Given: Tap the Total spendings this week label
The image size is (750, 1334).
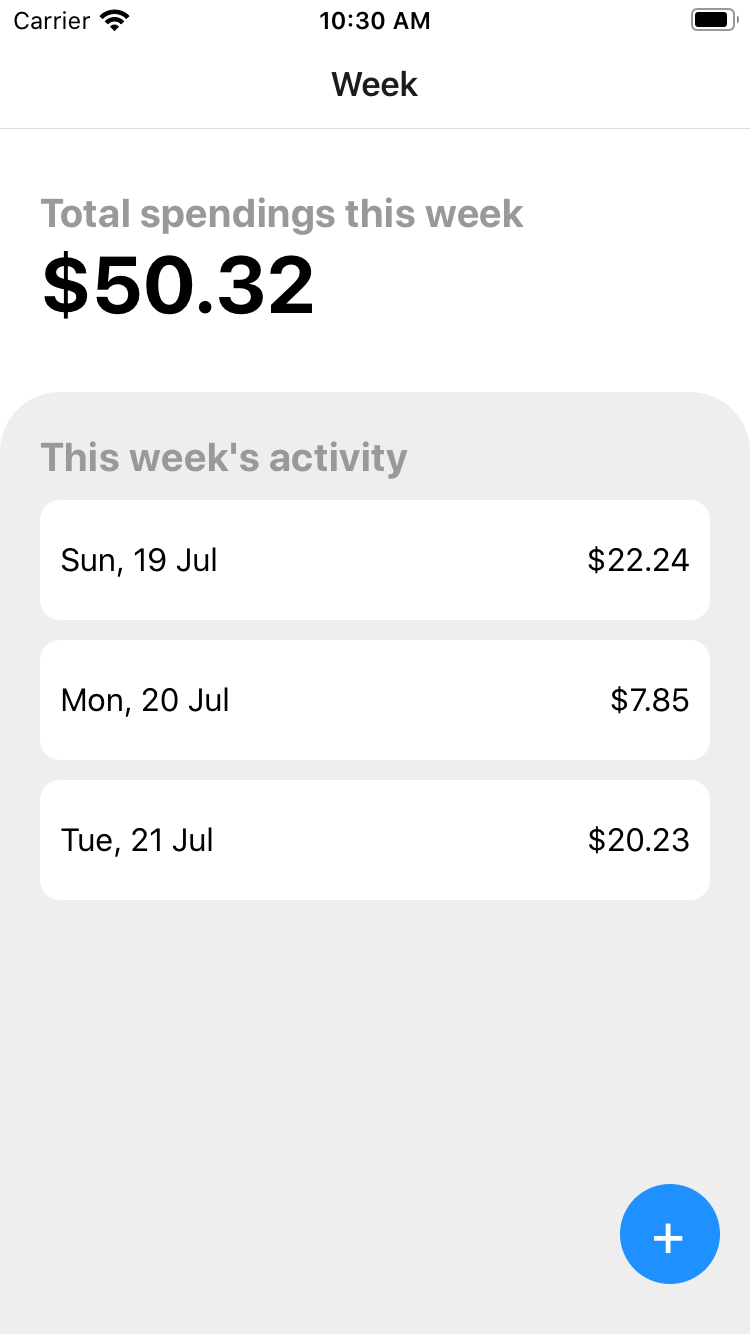Looking at the screenshot, I should click(x=282, y=214).
